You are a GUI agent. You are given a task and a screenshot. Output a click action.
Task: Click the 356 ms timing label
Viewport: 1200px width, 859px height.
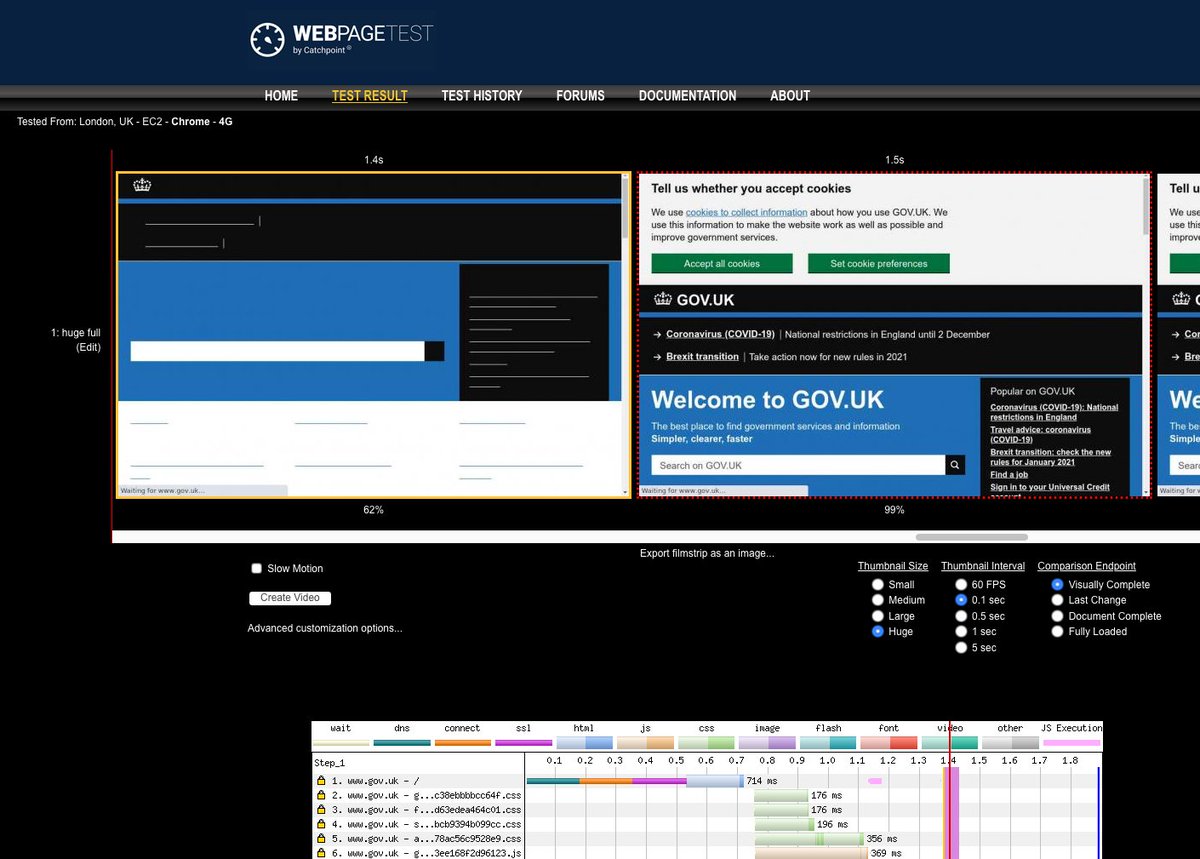point(882,838)
